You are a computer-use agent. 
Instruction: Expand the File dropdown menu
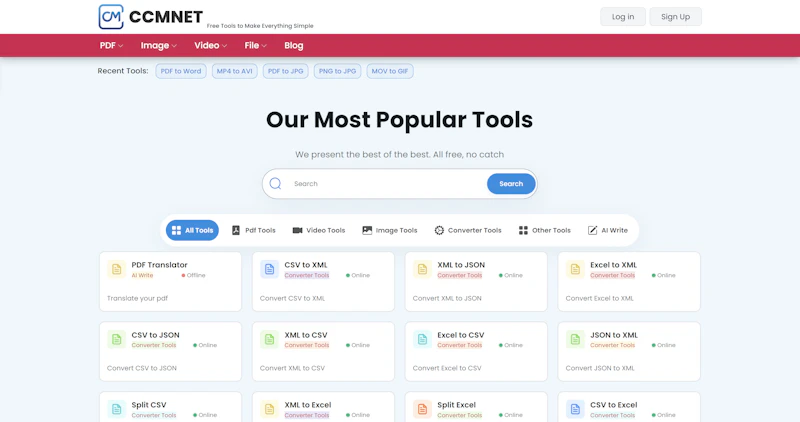pos(255,45)
